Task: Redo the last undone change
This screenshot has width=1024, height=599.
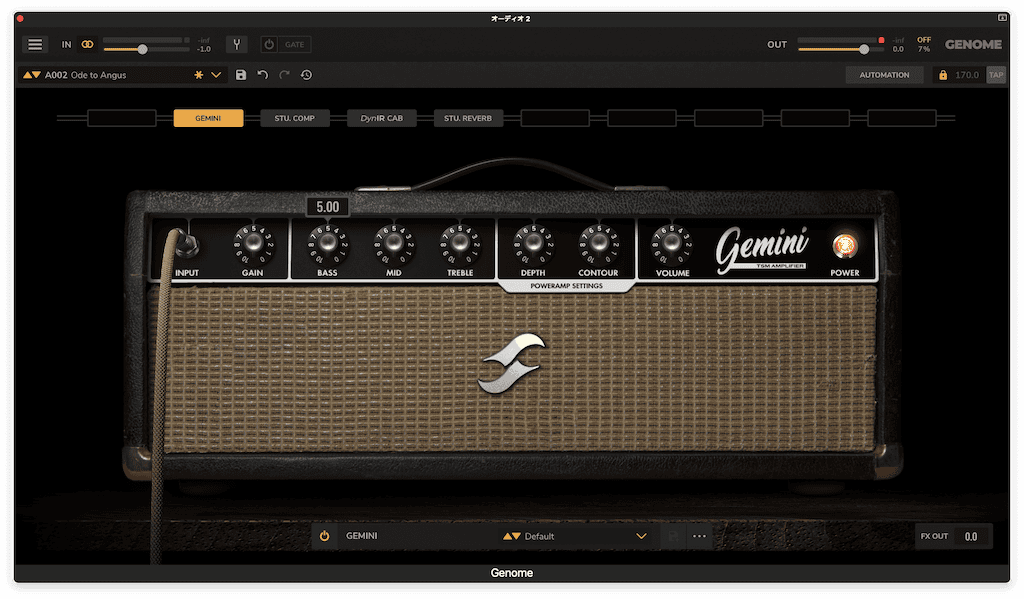Action: point(284,75)
